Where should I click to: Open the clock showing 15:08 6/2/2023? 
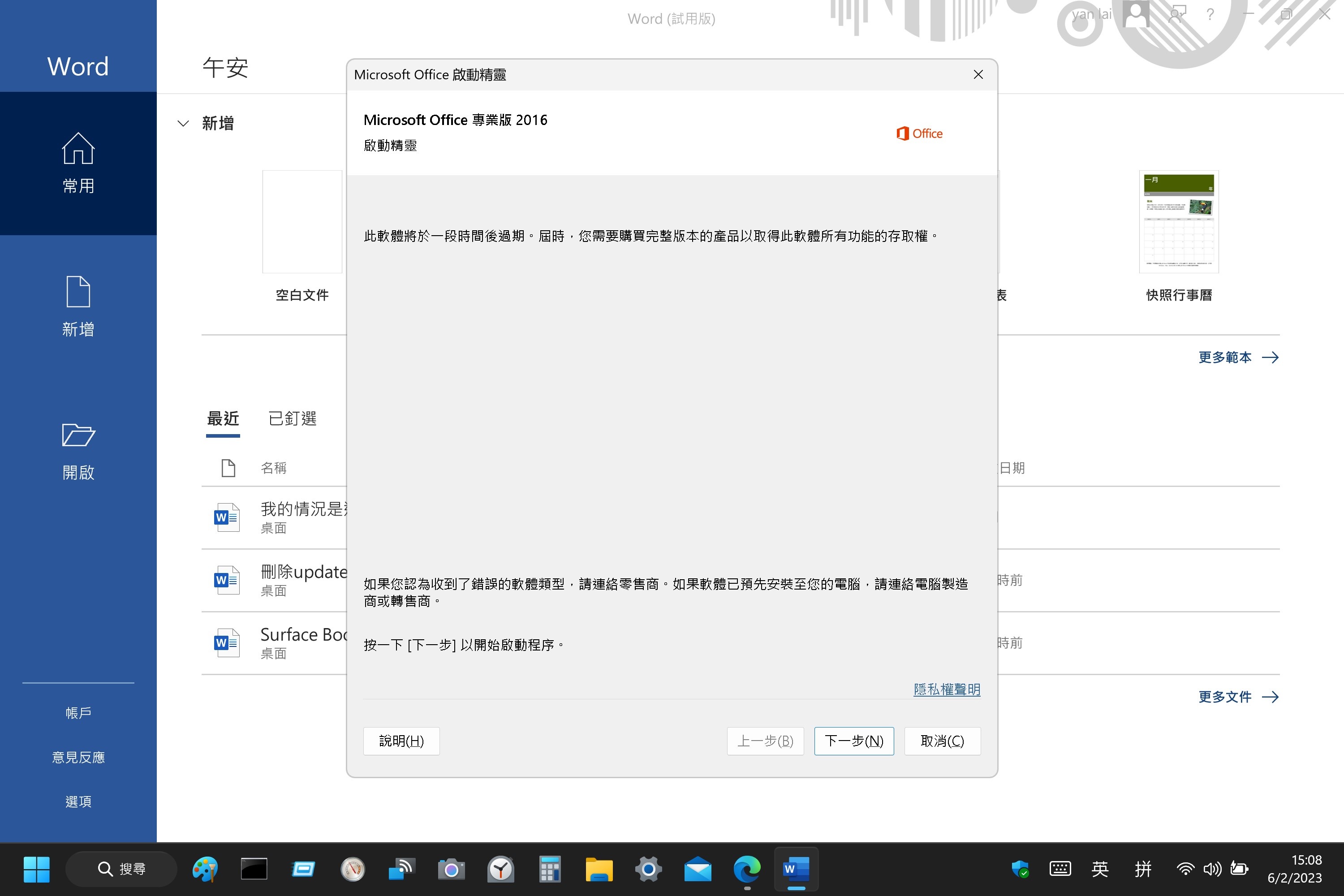1295,869
